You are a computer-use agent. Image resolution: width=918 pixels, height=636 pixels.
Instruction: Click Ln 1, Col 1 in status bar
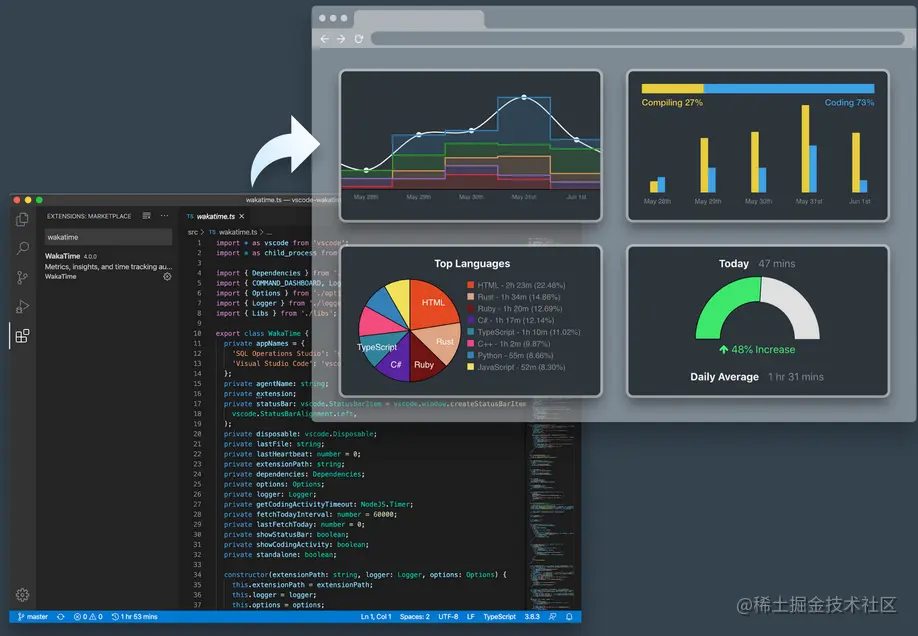pyautogui.click(x=376, y=617)
